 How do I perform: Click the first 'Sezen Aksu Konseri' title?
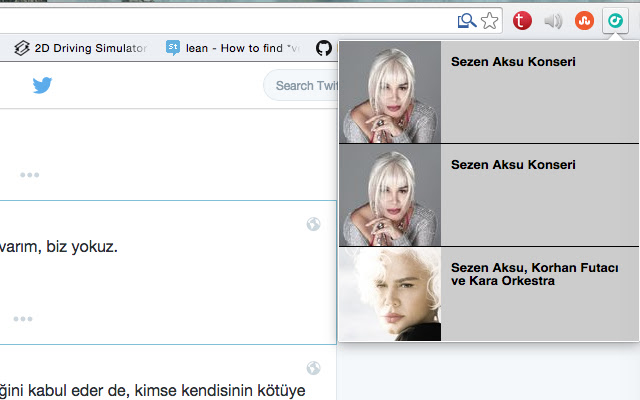click(x=513, y=62)
